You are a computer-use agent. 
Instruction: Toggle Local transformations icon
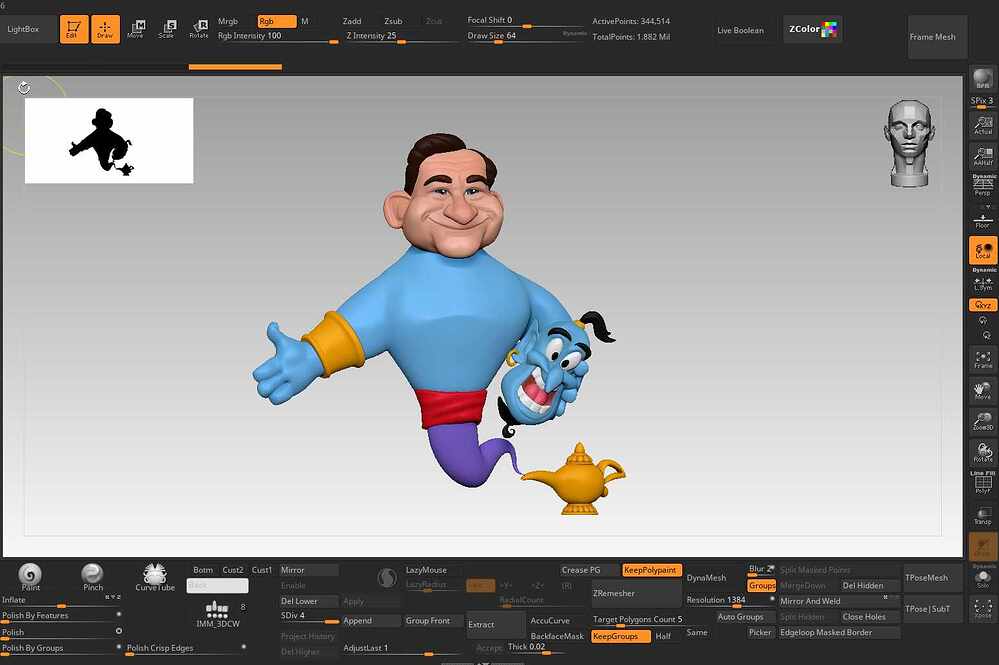(x=983, y=250)
